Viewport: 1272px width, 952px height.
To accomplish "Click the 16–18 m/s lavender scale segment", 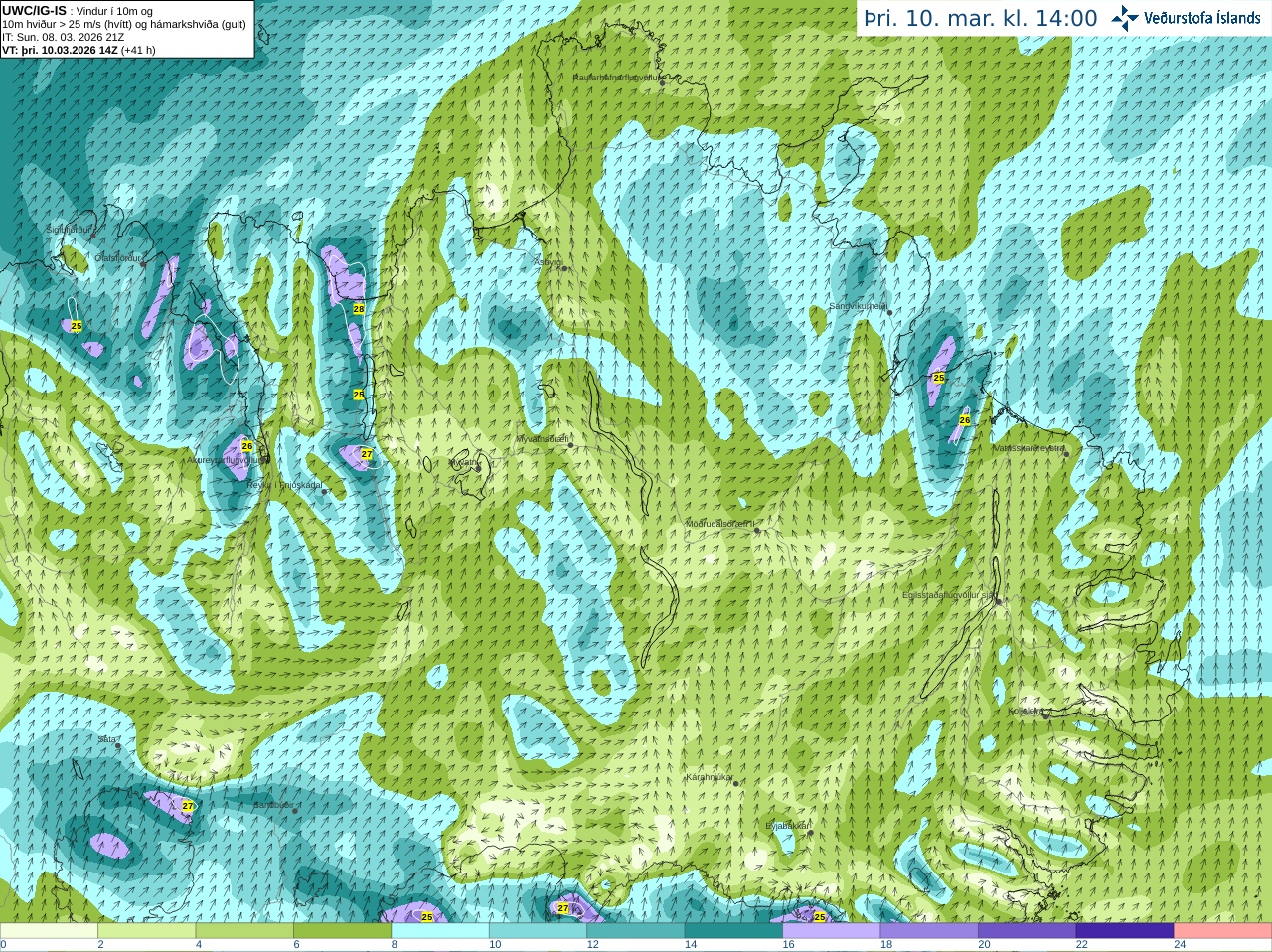I will tap(832, 931).
